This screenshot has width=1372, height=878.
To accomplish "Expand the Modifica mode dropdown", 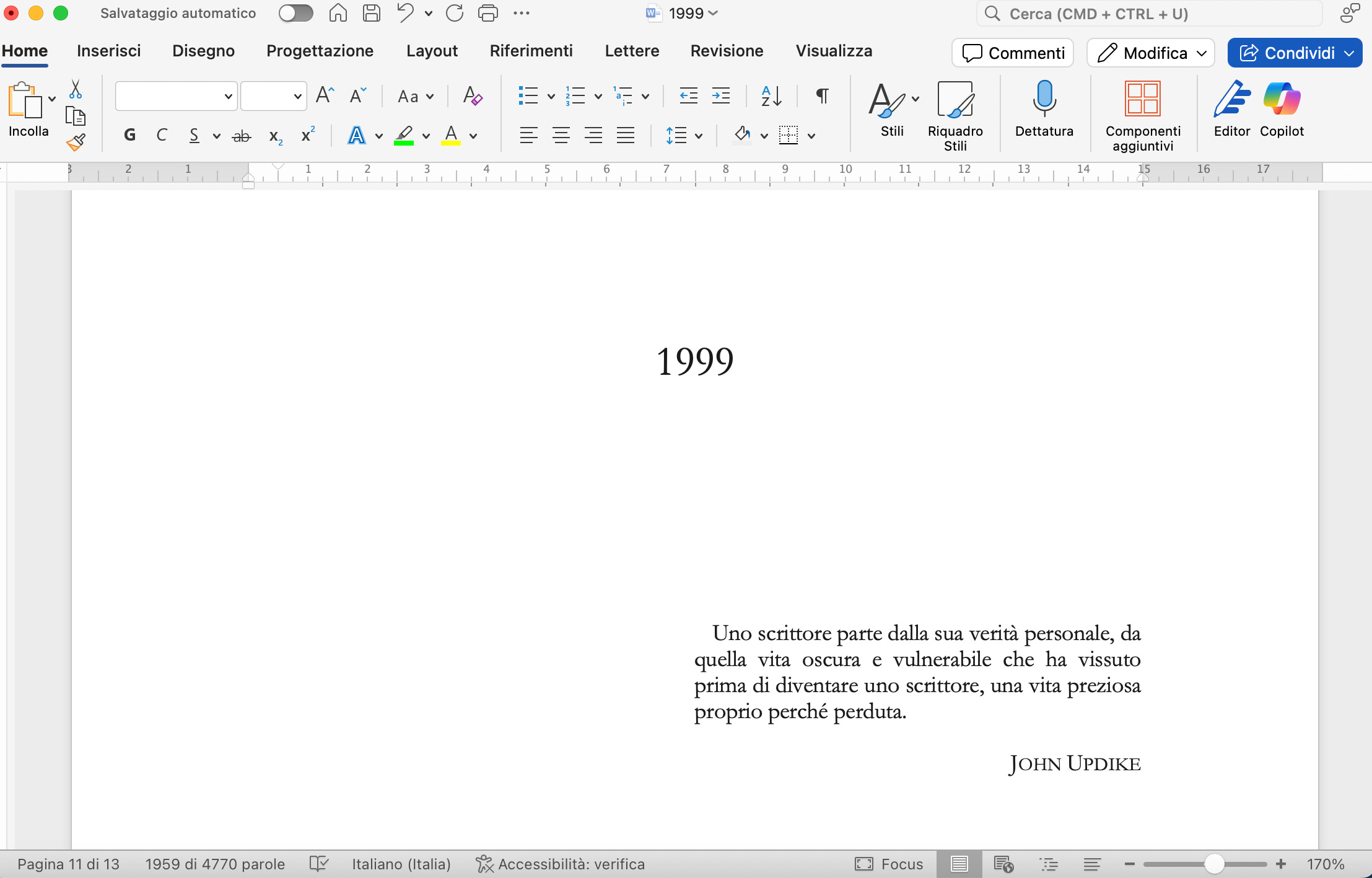I will 1202,53.
